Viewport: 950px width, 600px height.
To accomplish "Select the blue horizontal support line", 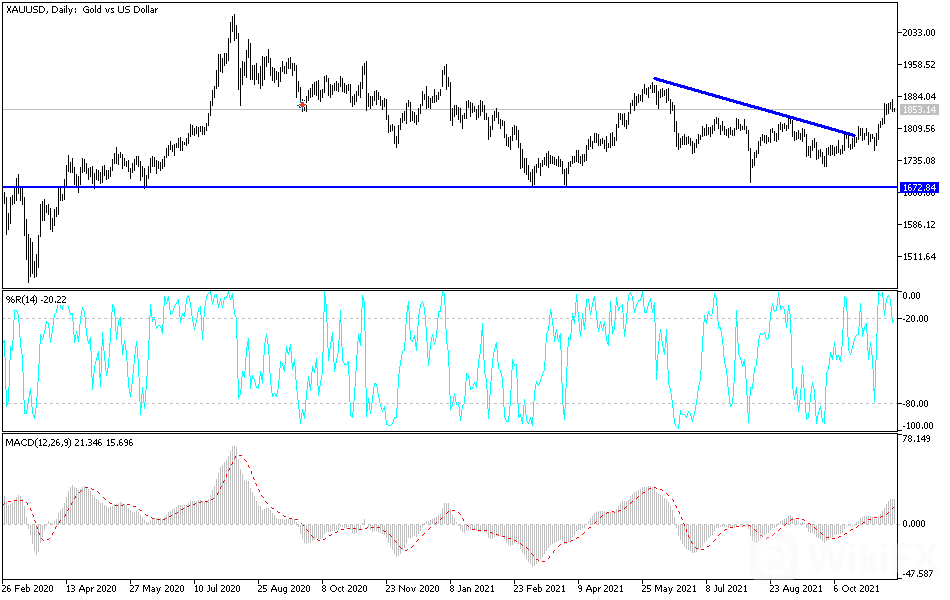I will click(x=450, y=187).
